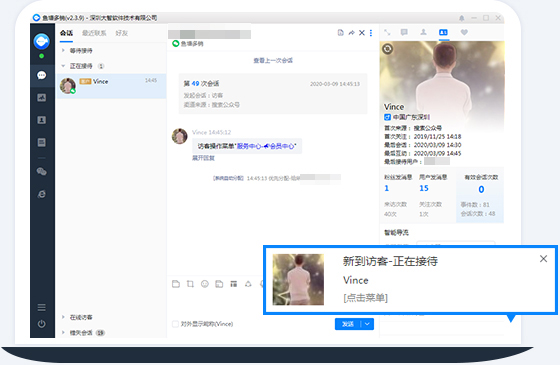Screen dimensions: 560x365
Task: Click the crop screenshot icon in the message toolbar
Action: pos(190,284)
